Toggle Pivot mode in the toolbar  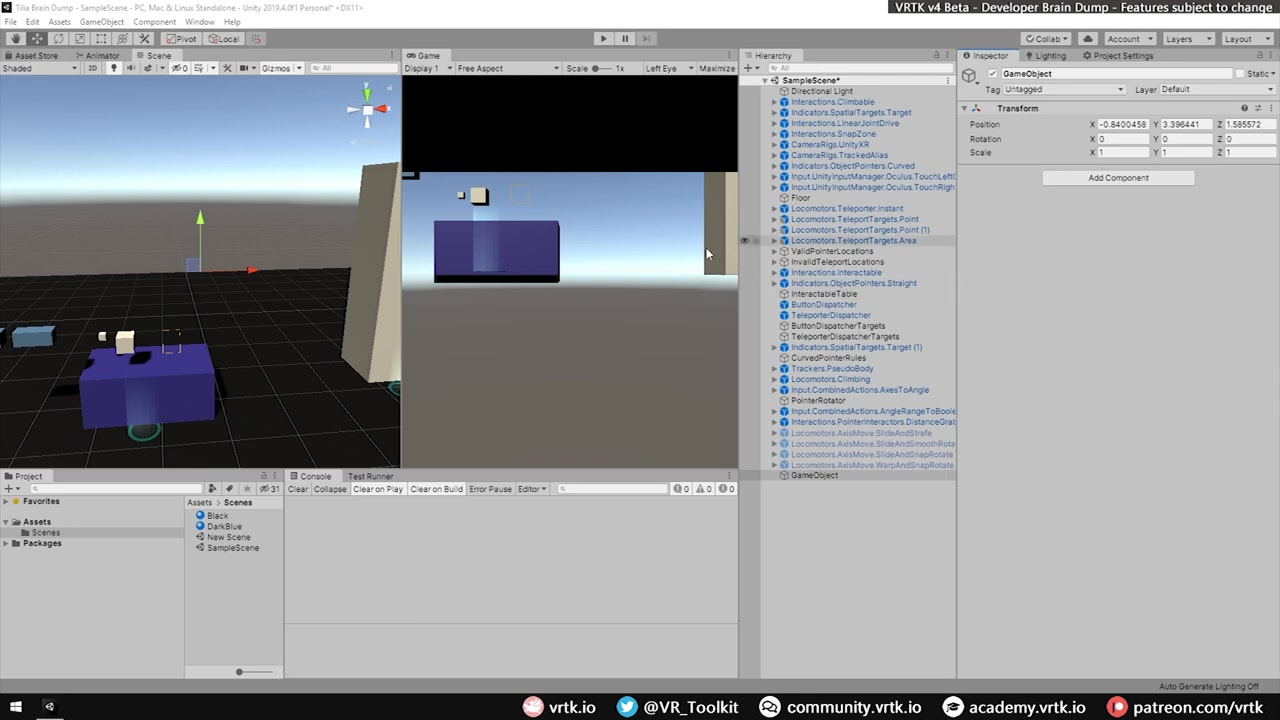tap(183, 38)
